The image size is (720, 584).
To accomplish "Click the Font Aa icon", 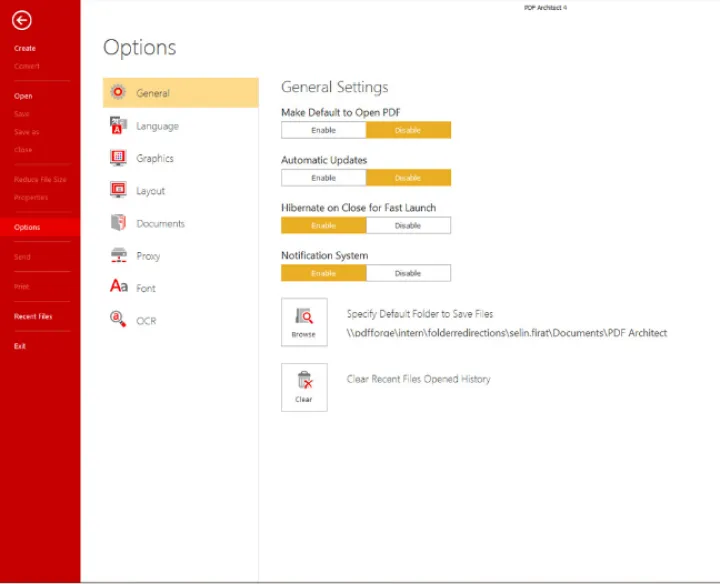I will [x=118, y=287].
